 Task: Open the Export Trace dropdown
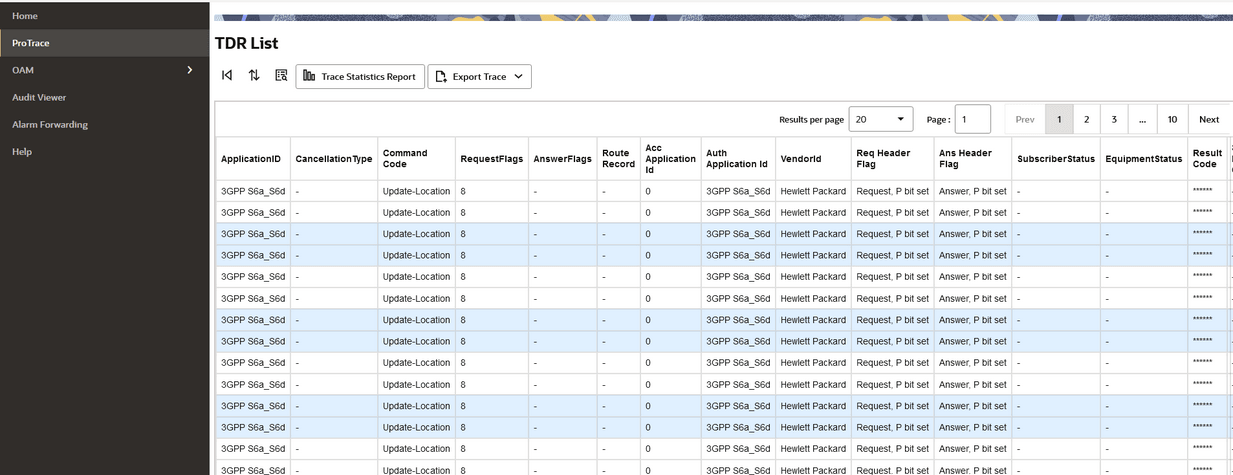pyautogui.click(x=479, y=77)
